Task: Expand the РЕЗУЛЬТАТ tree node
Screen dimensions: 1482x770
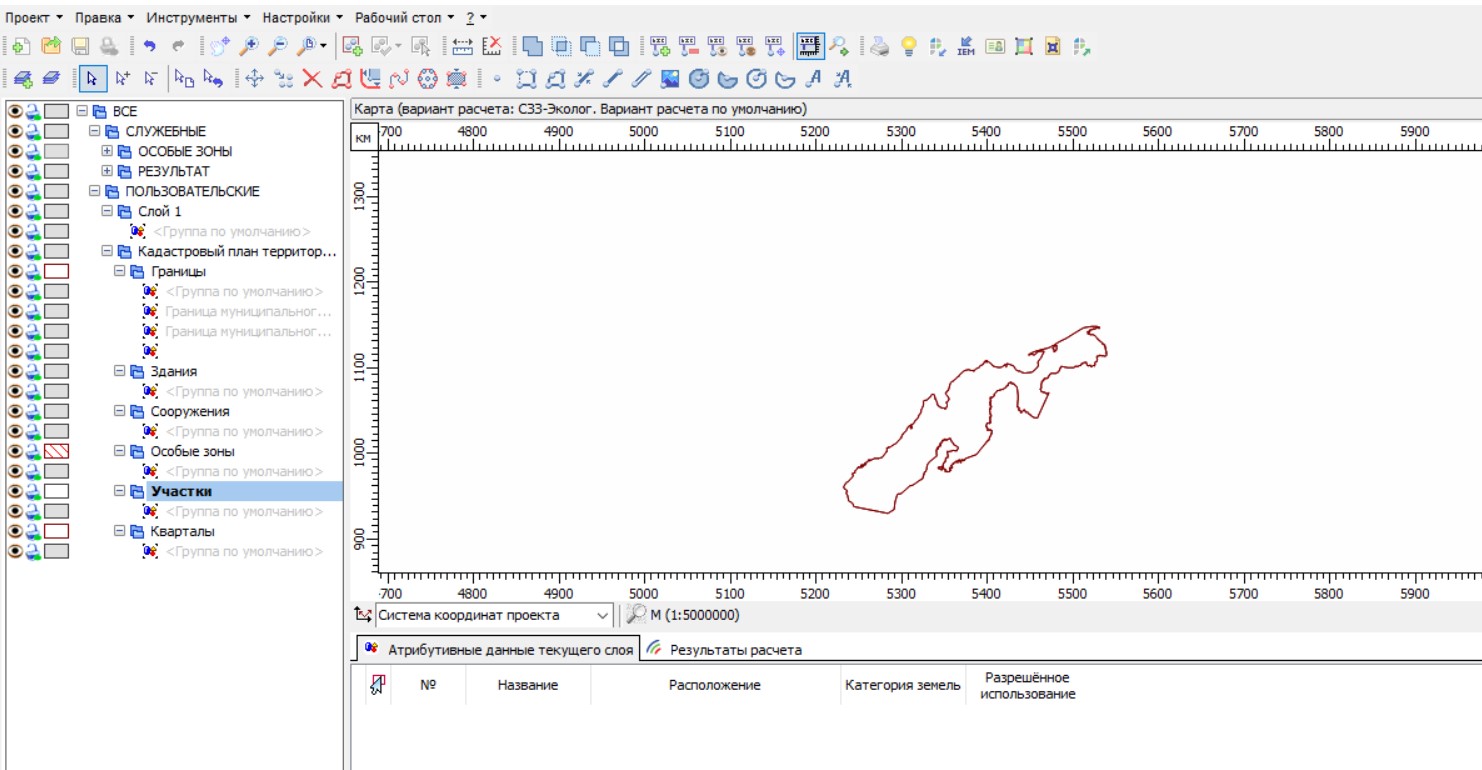Action: tap(108, 171)
